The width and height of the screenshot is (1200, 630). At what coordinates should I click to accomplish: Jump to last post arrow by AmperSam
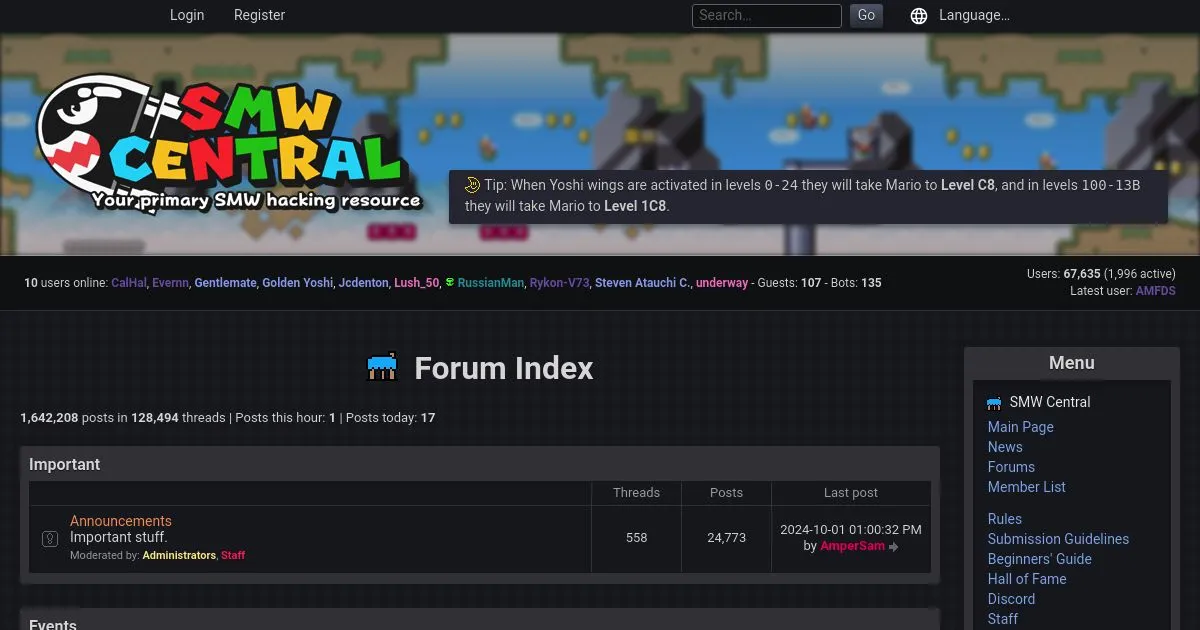point(894,547)
